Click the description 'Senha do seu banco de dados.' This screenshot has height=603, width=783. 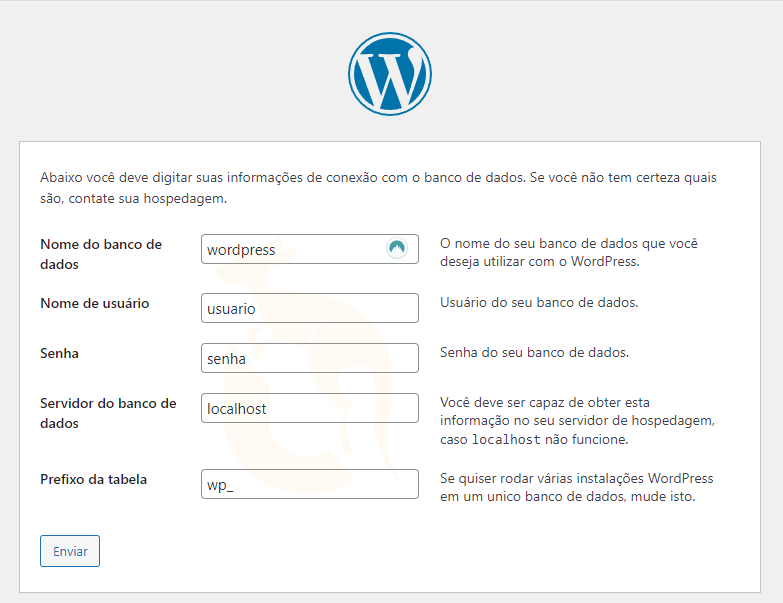[x=534, y=352]
